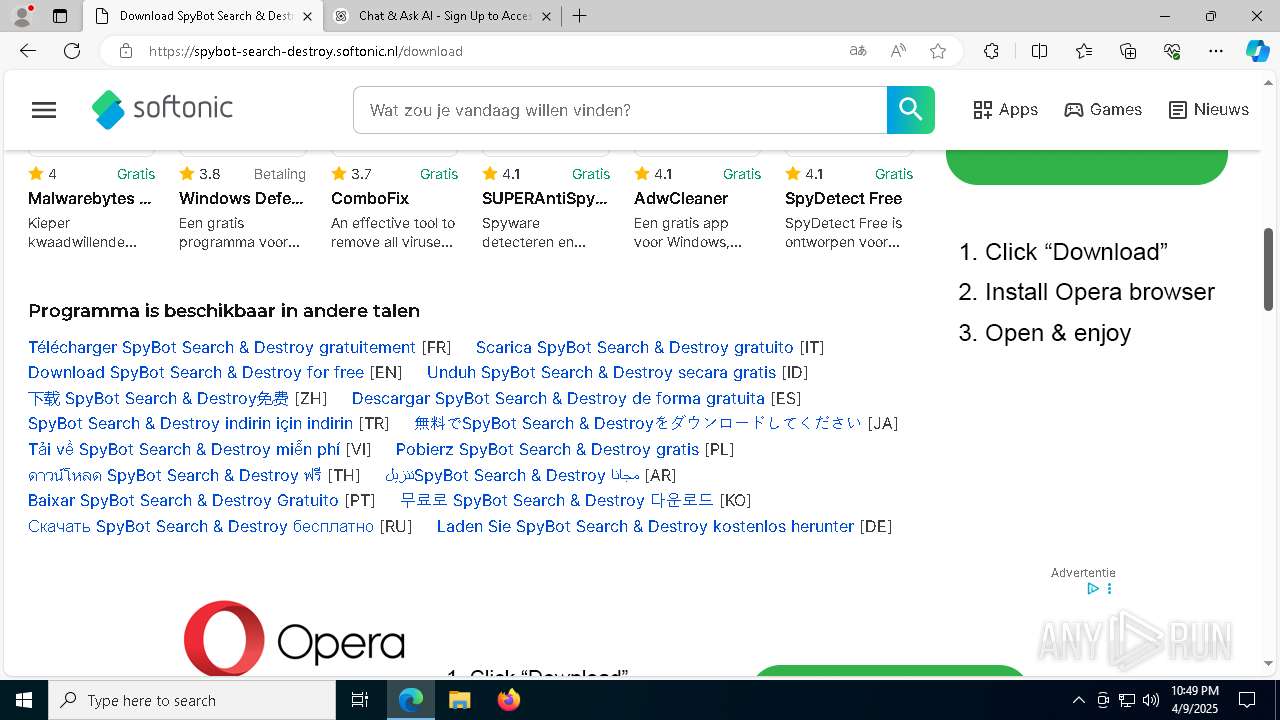Open the French download link [FR]
Image resolution: width=1280 pixels, height=720 pixels.
(222, 347)
